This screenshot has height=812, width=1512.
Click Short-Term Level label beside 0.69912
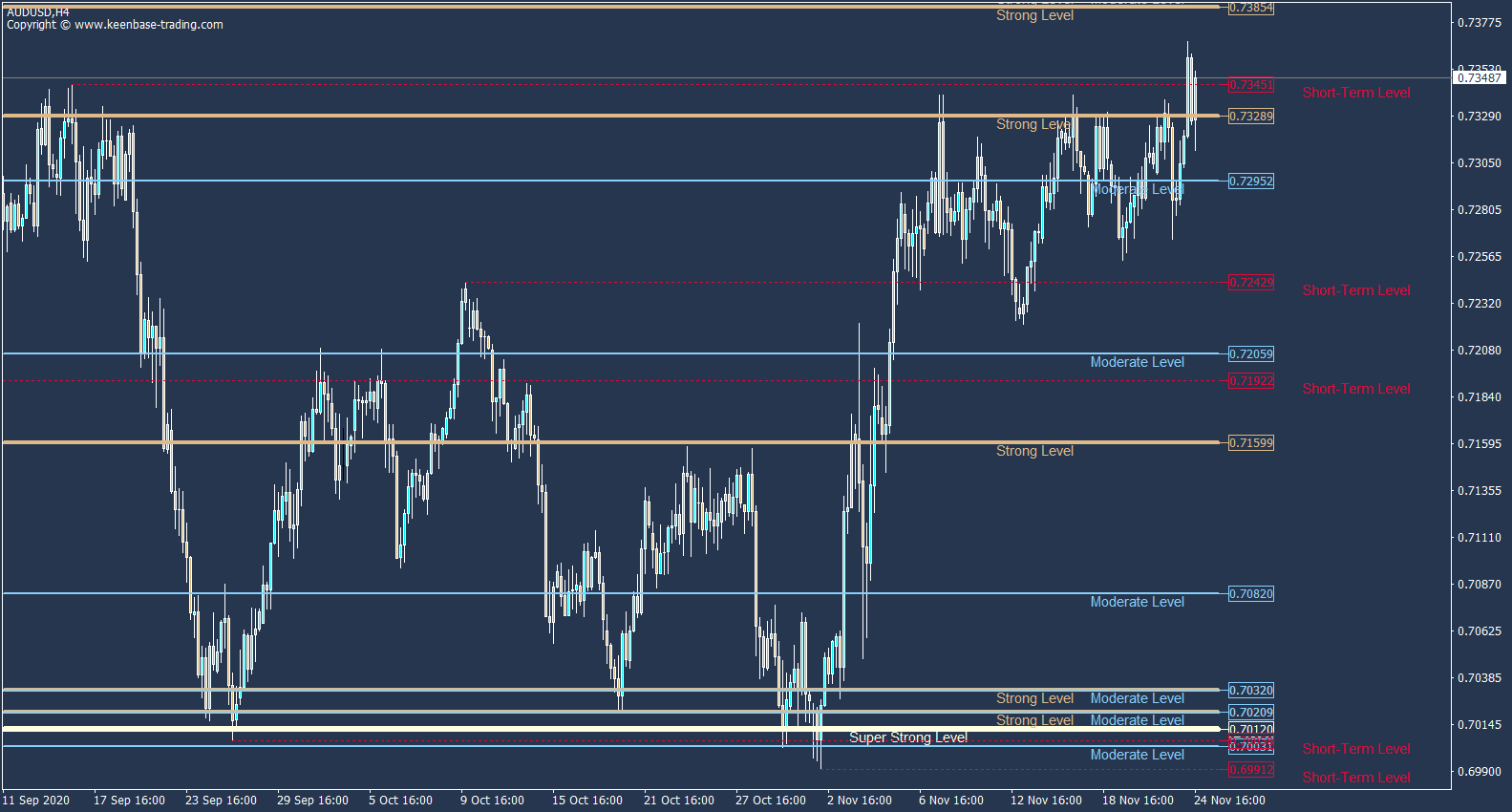(x=1356, y=778)
